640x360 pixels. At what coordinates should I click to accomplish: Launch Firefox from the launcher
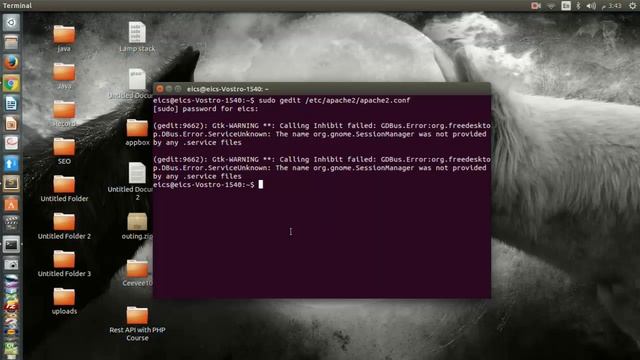(x=11, y=62)
